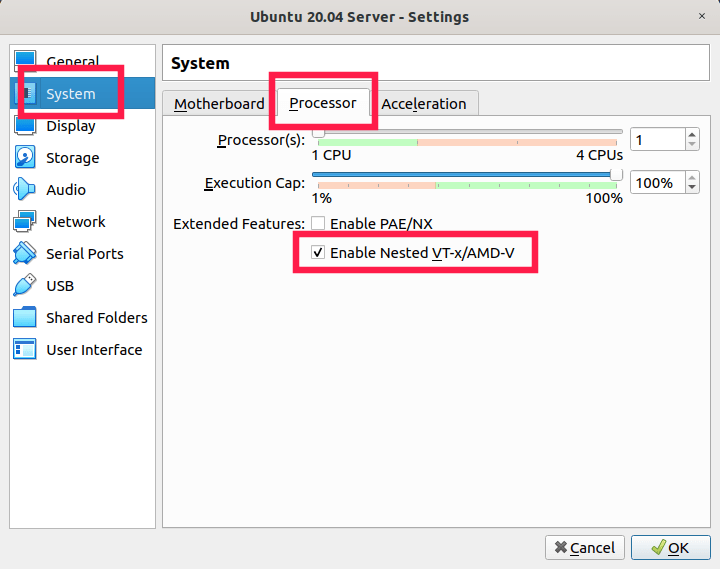Viewport: 720px width, 569px height.
Task: Cancel the settings dialog
Action: click(x=585, y=547)
